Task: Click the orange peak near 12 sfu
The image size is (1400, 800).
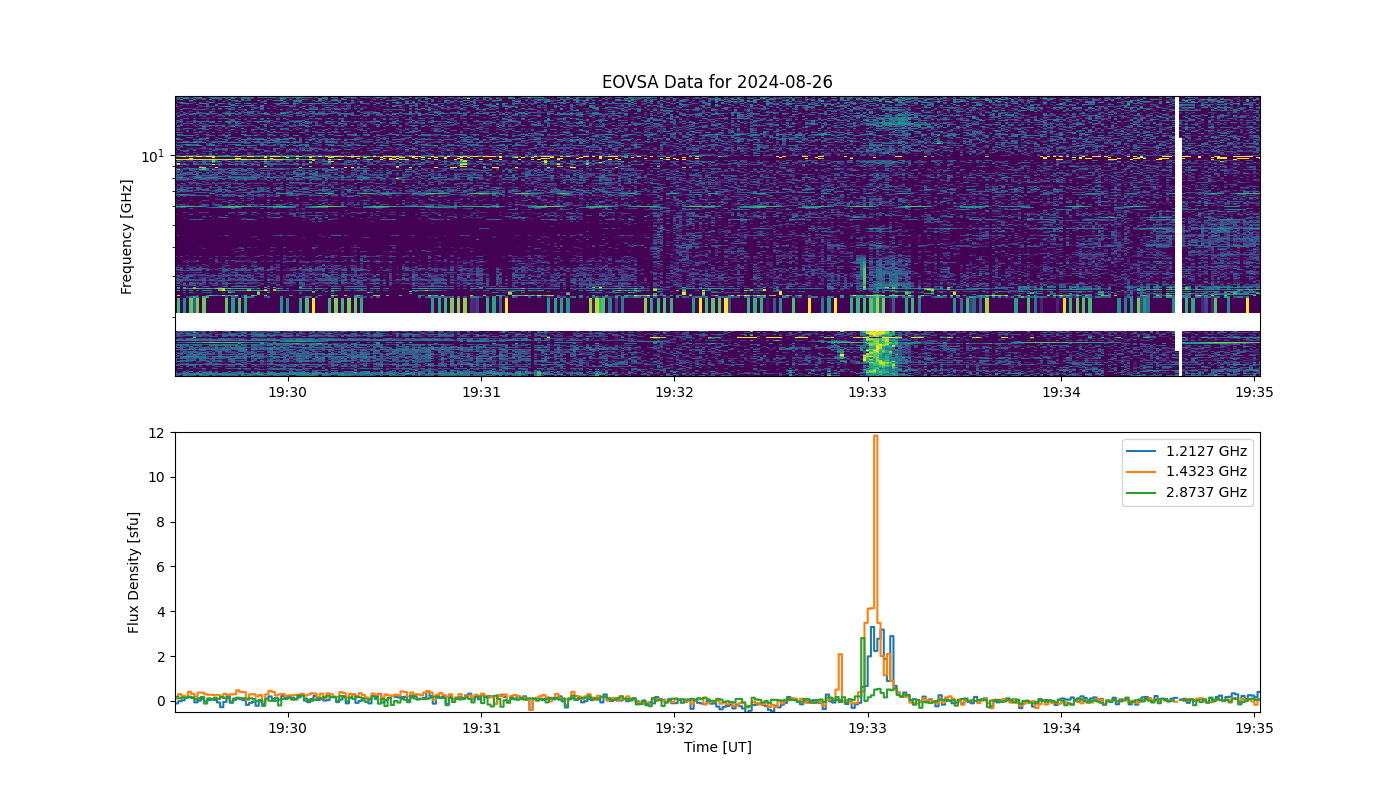Action: click(875, 437)
